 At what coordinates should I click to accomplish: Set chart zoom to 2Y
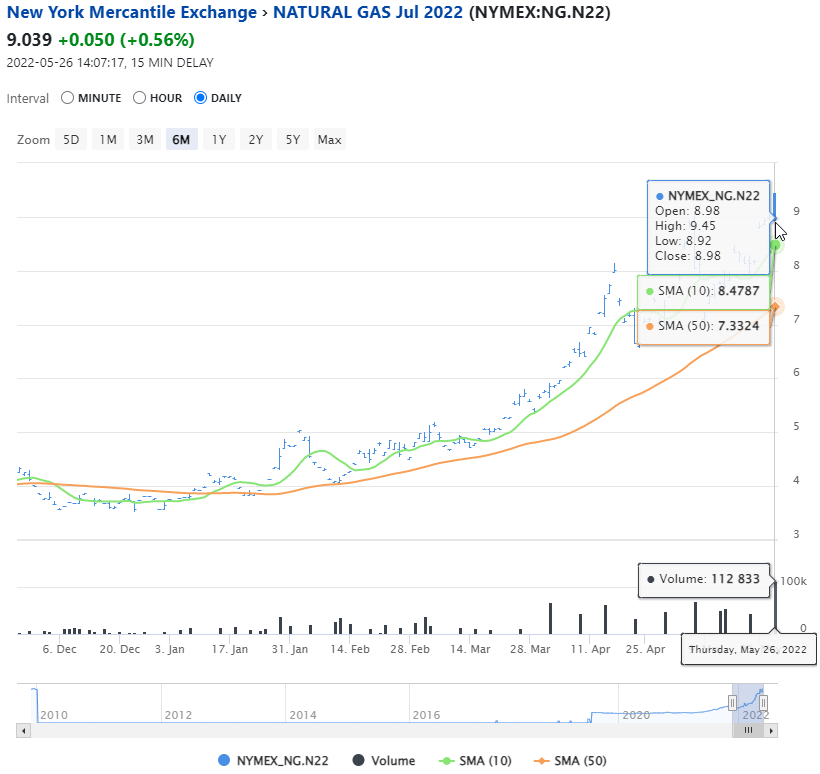pyautogui.click(x=256, y=140)
